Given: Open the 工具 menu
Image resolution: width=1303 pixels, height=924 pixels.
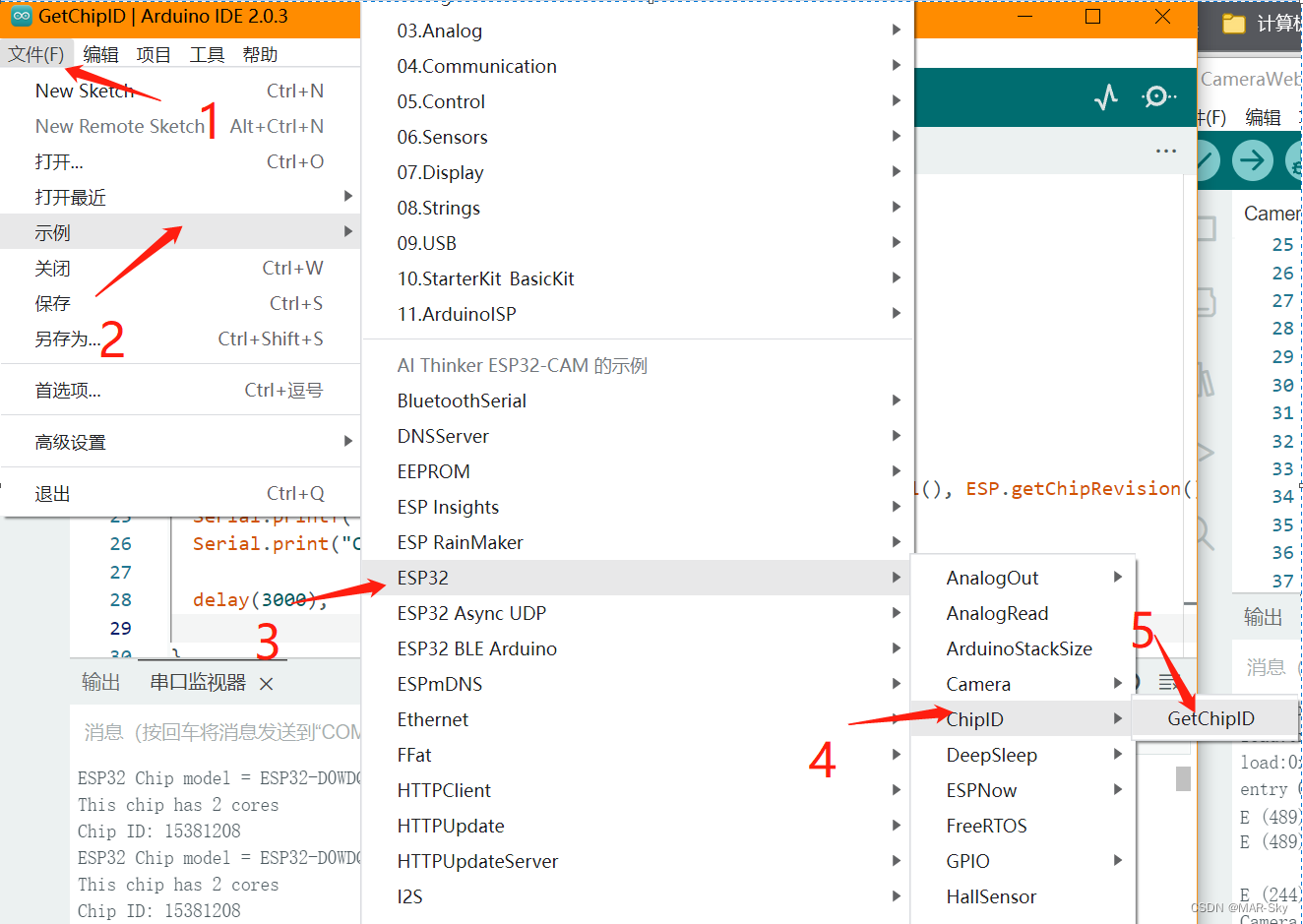Looking at the screenshot, I should tap(207, 54).
